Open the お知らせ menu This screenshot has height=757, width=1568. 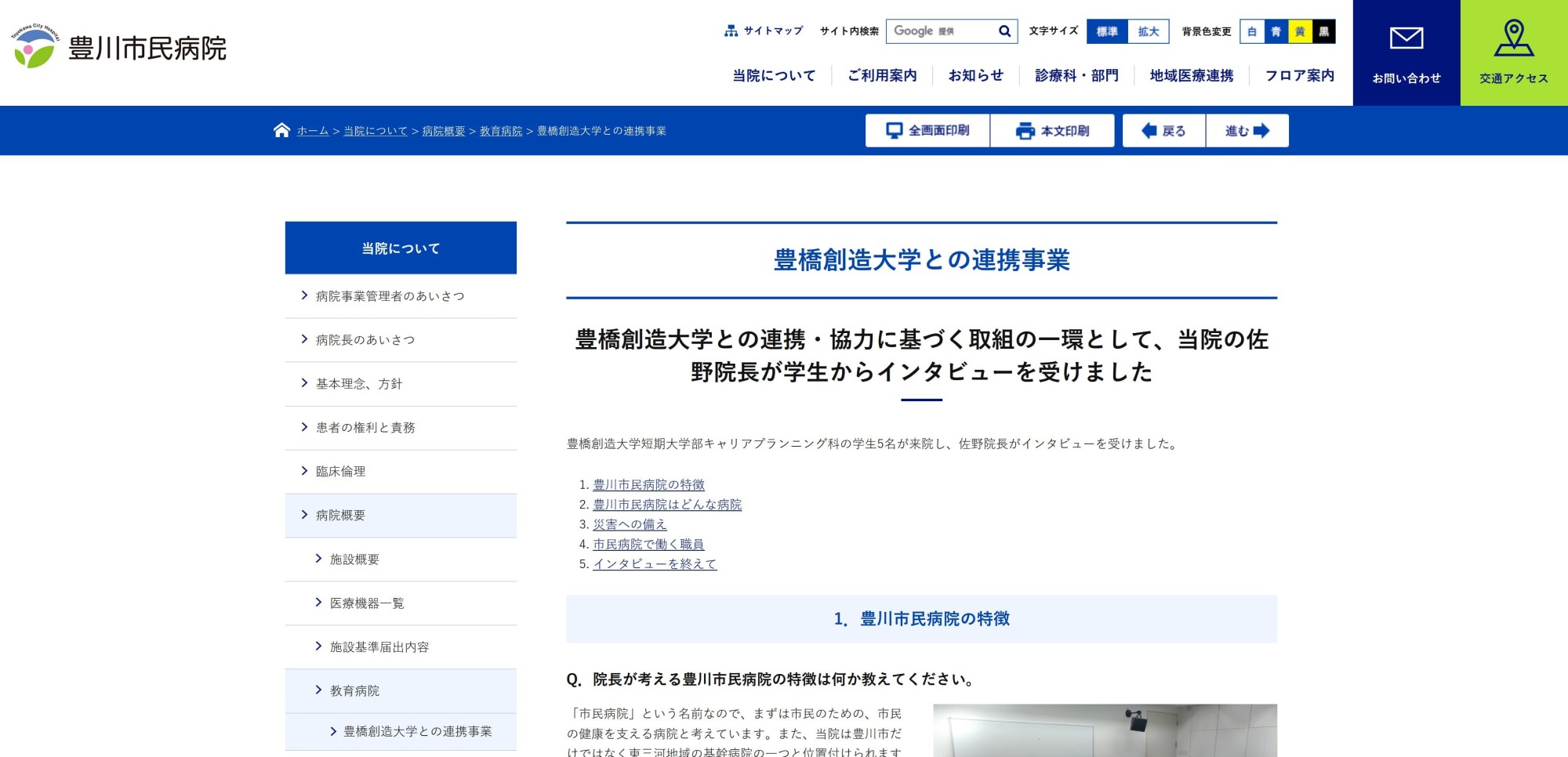tap(975, 75)
